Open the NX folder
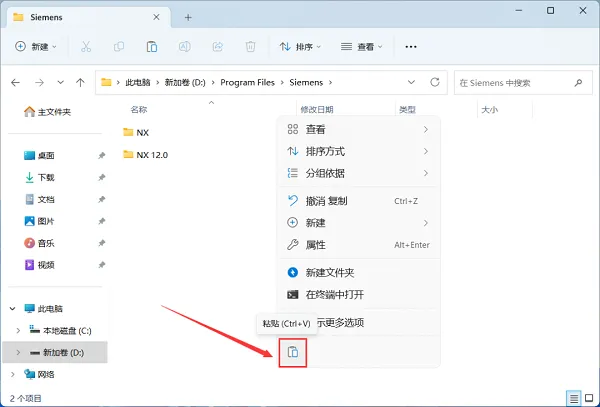Viewport: 600px width, 407px height. (x=136, y=132)
